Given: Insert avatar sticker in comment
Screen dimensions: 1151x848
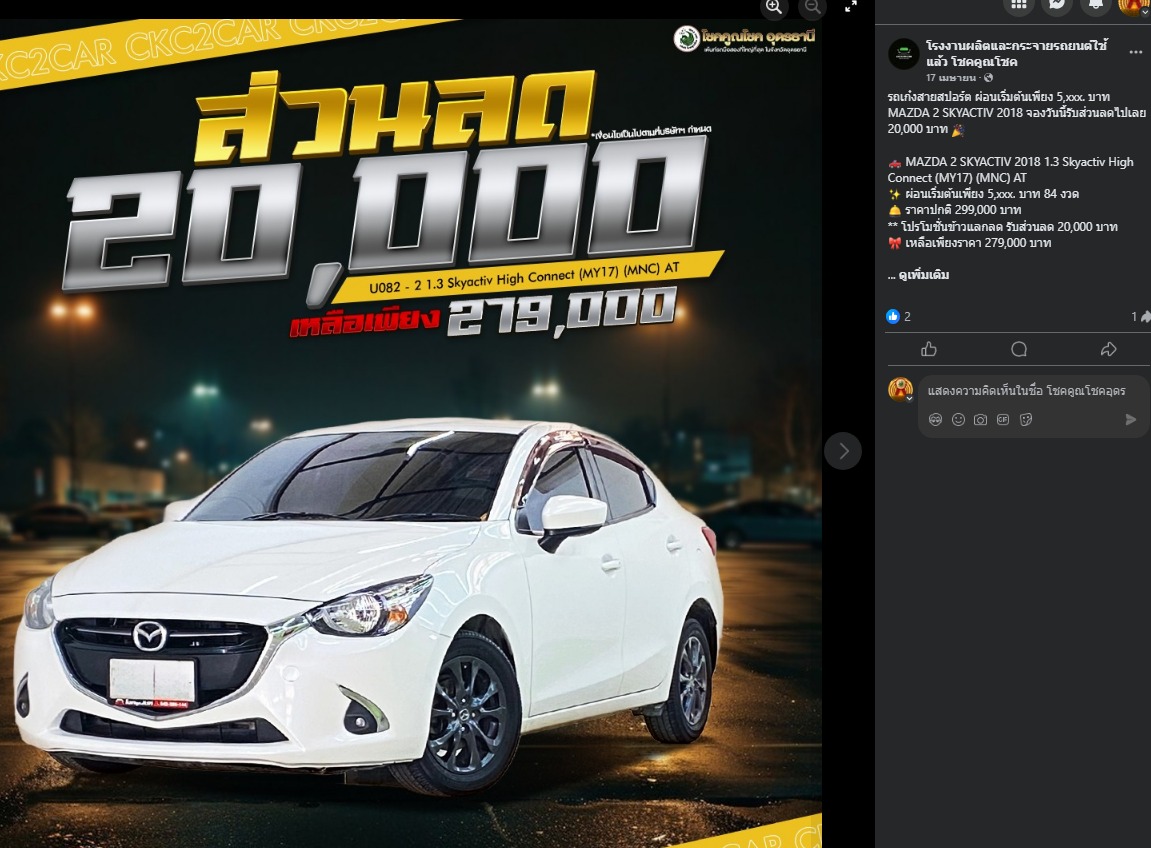Looking at the screenshot, I should tap(935, 420).
